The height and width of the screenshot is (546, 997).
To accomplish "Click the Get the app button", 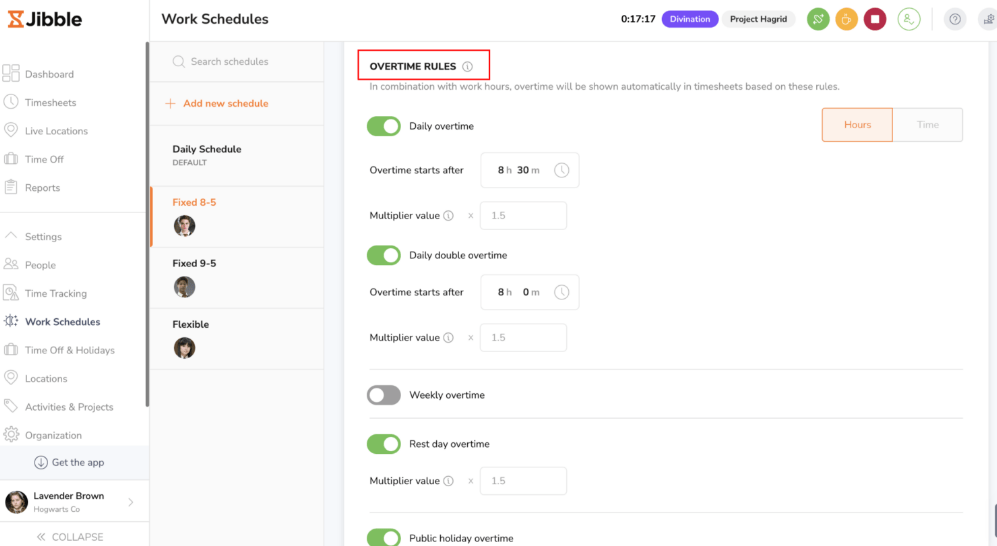I will coord(69,462).
